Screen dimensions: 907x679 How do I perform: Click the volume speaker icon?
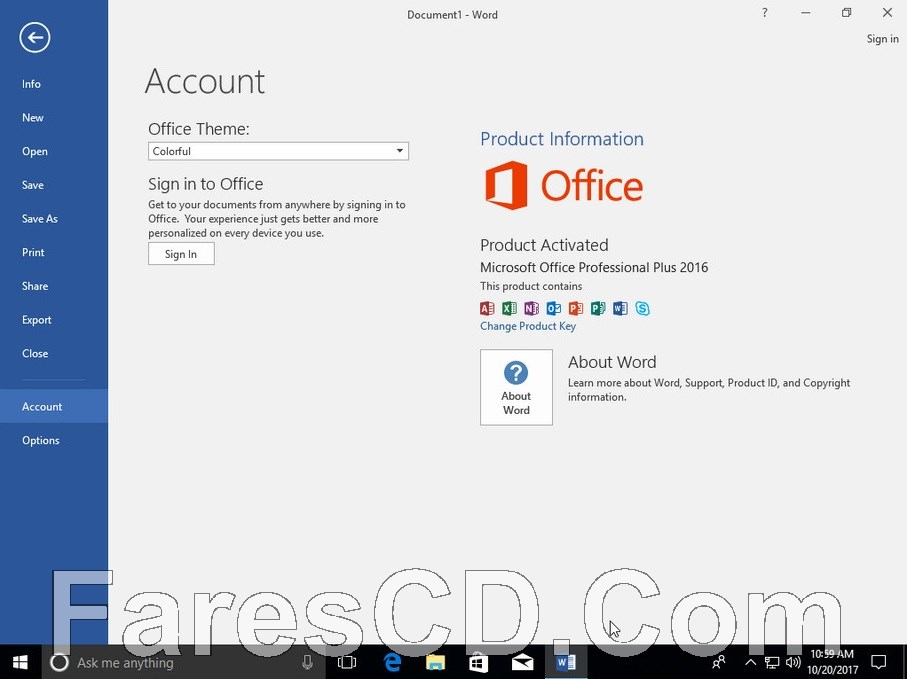coord(793,663)
